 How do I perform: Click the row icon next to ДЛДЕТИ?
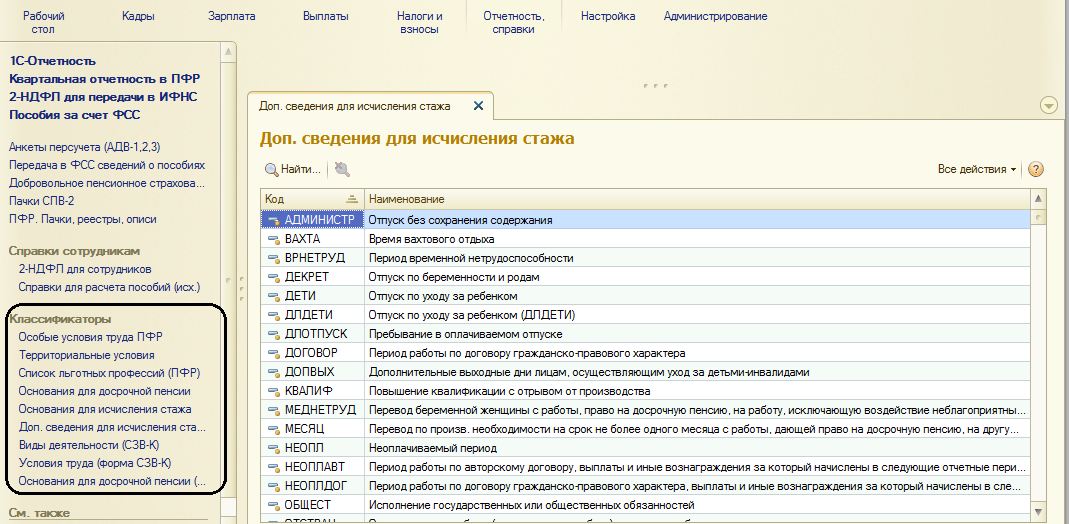(x=275, y=315)
